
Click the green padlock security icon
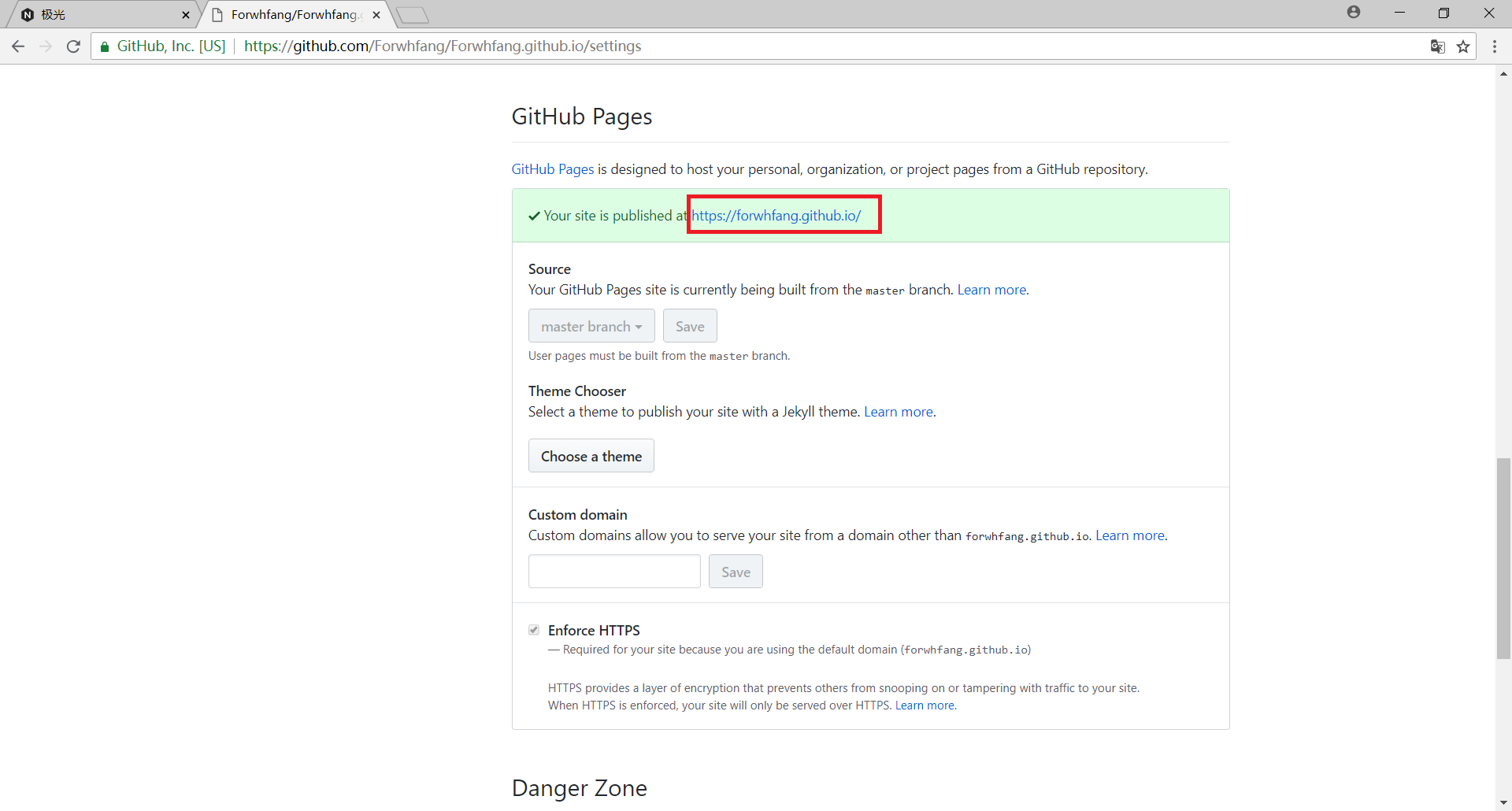pos(105,46)
